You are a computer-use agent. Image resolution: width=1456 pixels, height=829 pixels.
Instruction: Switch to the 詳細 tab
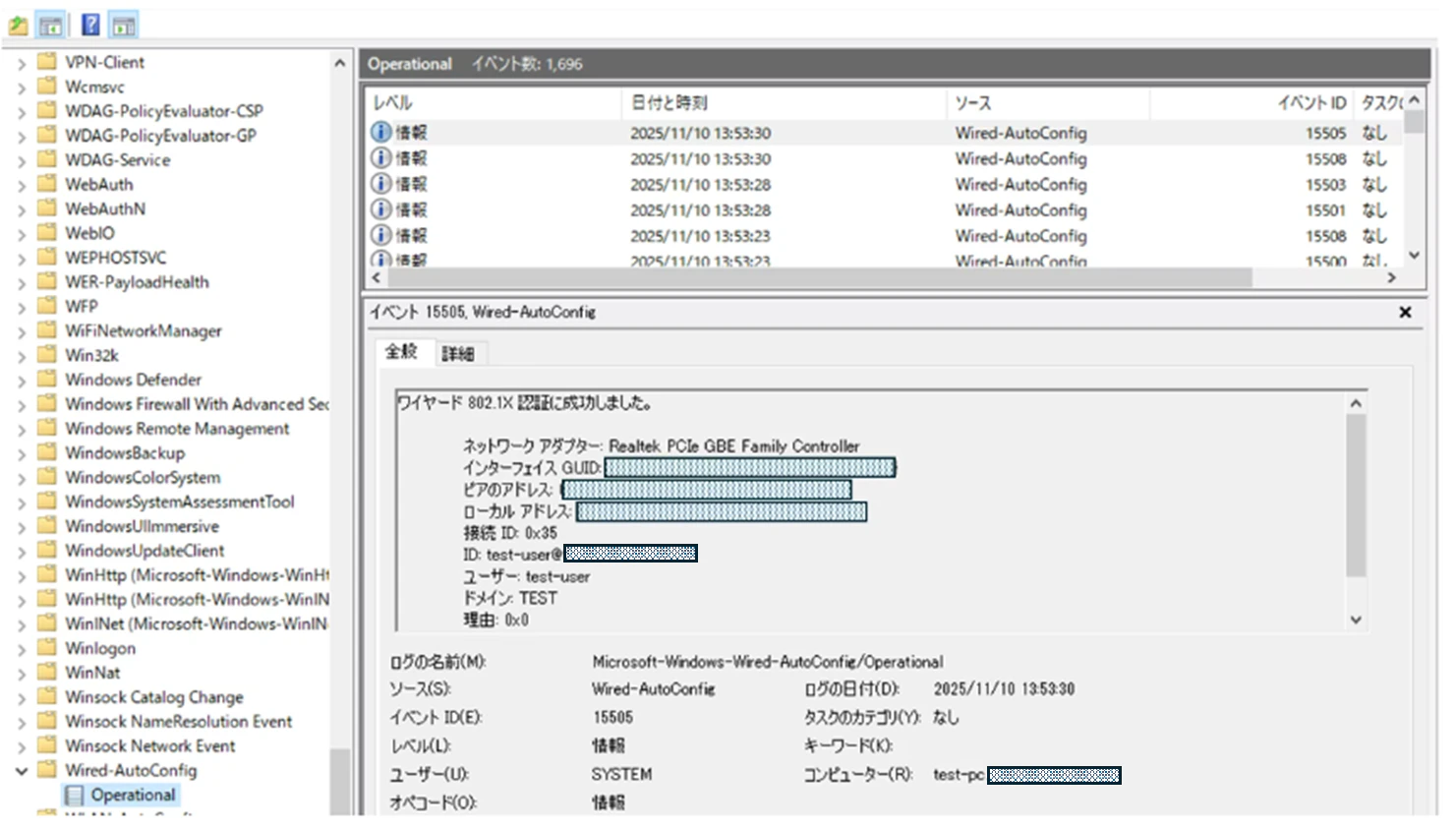[x=458, y=353]
